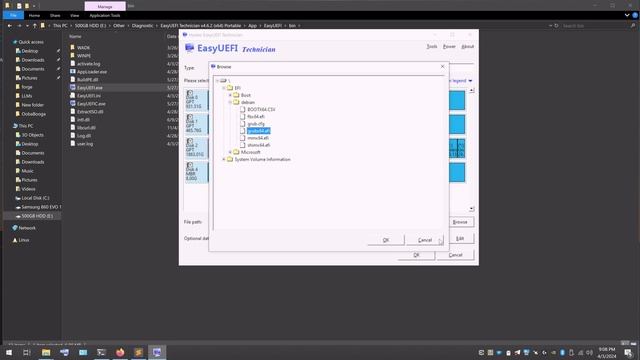The width and height of the screenshot is (640, 360).
Task: Open Share tab in File Explorer ribbon
Action: [55, 15]
